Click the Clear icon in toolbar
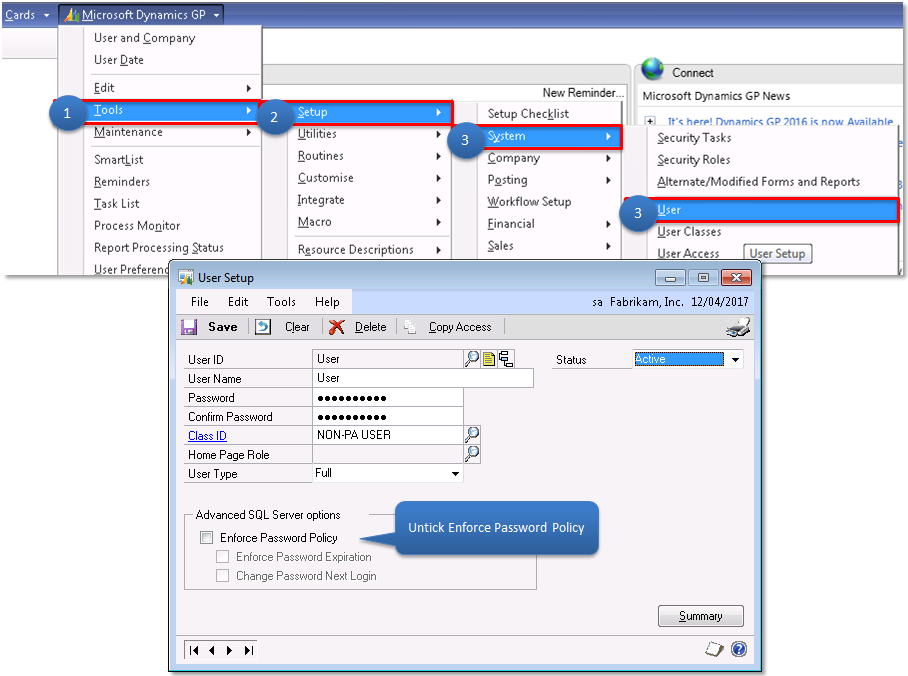The width and height of the screenshot is (908, 676). pyautogui.click(x=263, y=327)
